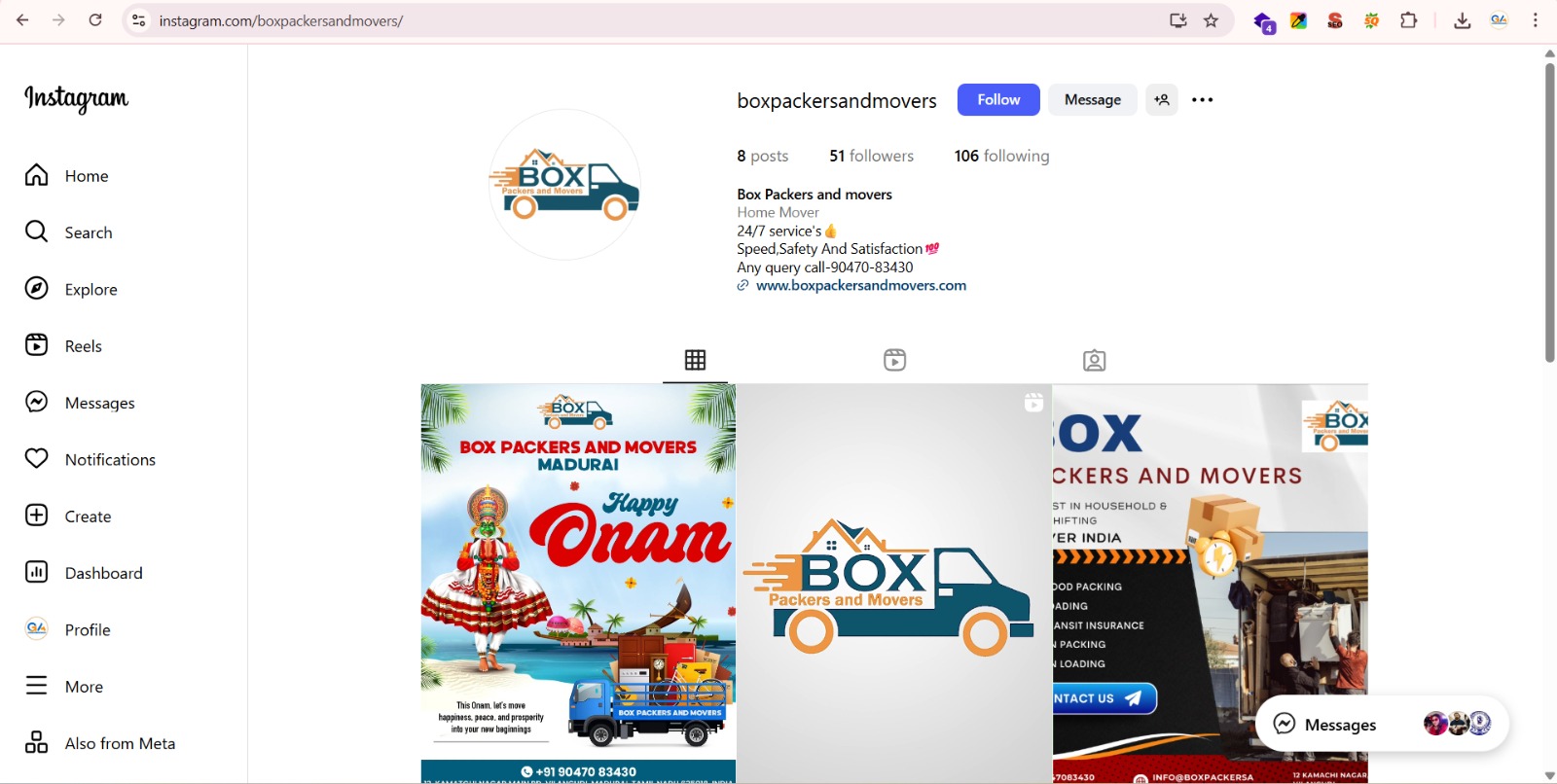Click the page vertical scrollbar
This screenshot has width=1557, height=784.
click(1549, 214)
